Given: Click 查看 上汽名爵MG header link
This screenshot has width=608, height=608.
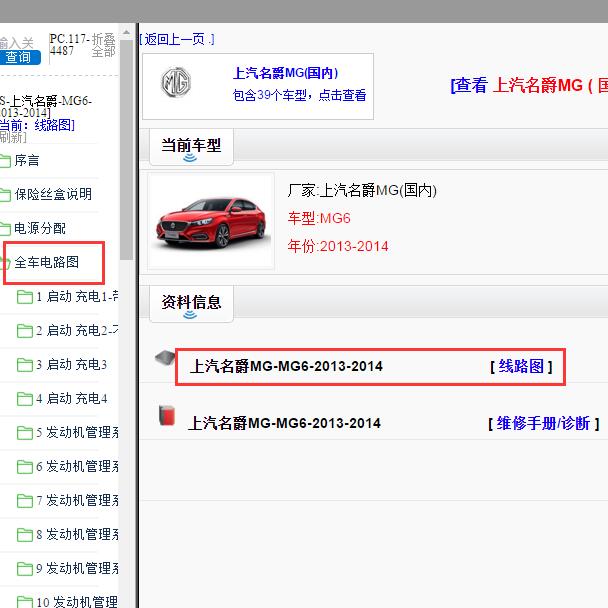Looking at the screenshot, I should point(529,85).
